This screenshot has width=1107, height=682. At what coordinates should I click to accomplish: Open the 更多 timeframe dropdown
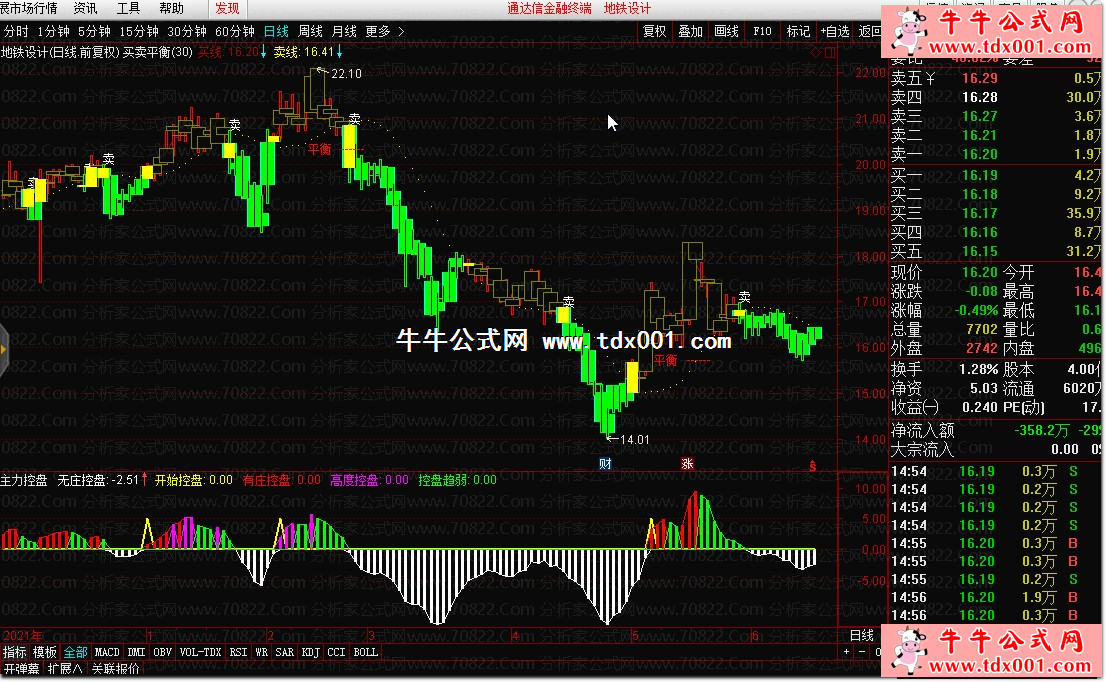378,31
